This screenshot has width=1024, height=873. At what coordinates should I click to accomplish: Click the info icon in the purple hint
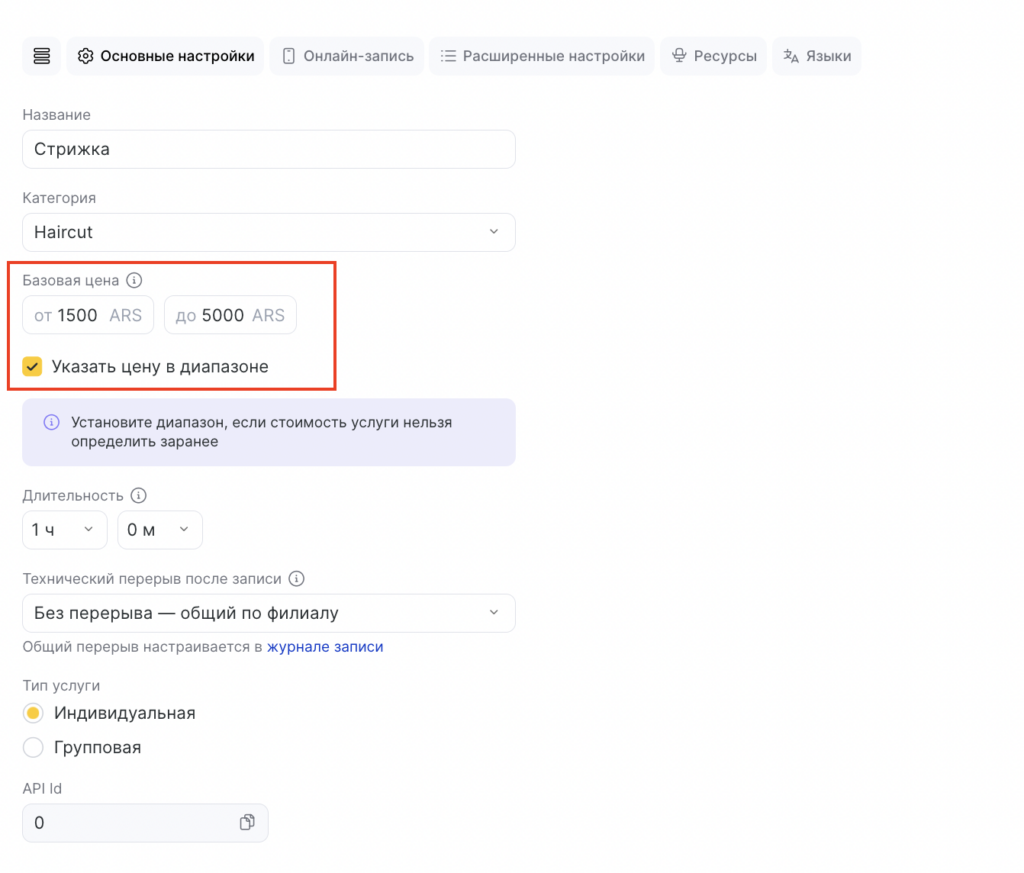(51, 423)
